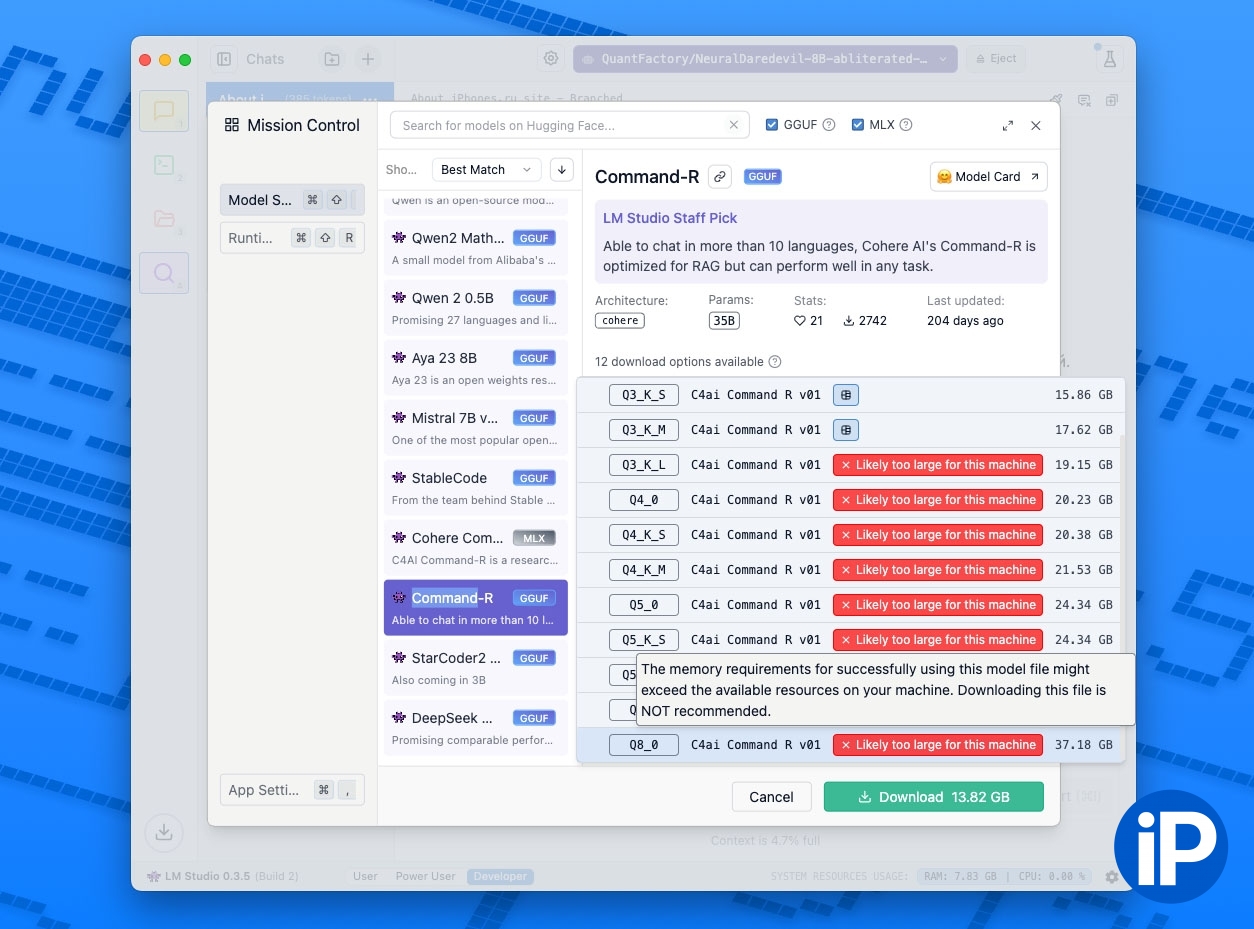
Task: Open the Model Card link
Action: pos(988,177)
